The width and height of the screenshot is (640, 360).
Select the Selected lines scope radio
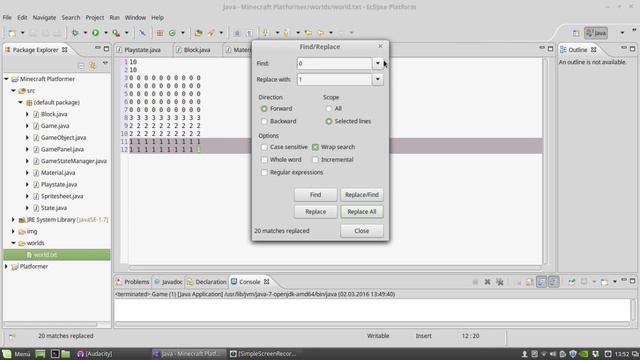pos(329,121)
